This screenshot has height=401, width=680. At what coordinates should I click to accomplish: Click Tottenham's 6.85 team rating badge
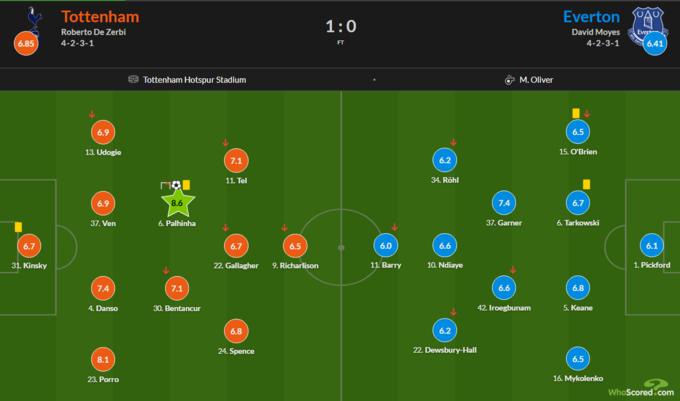(x=26, y=43)
